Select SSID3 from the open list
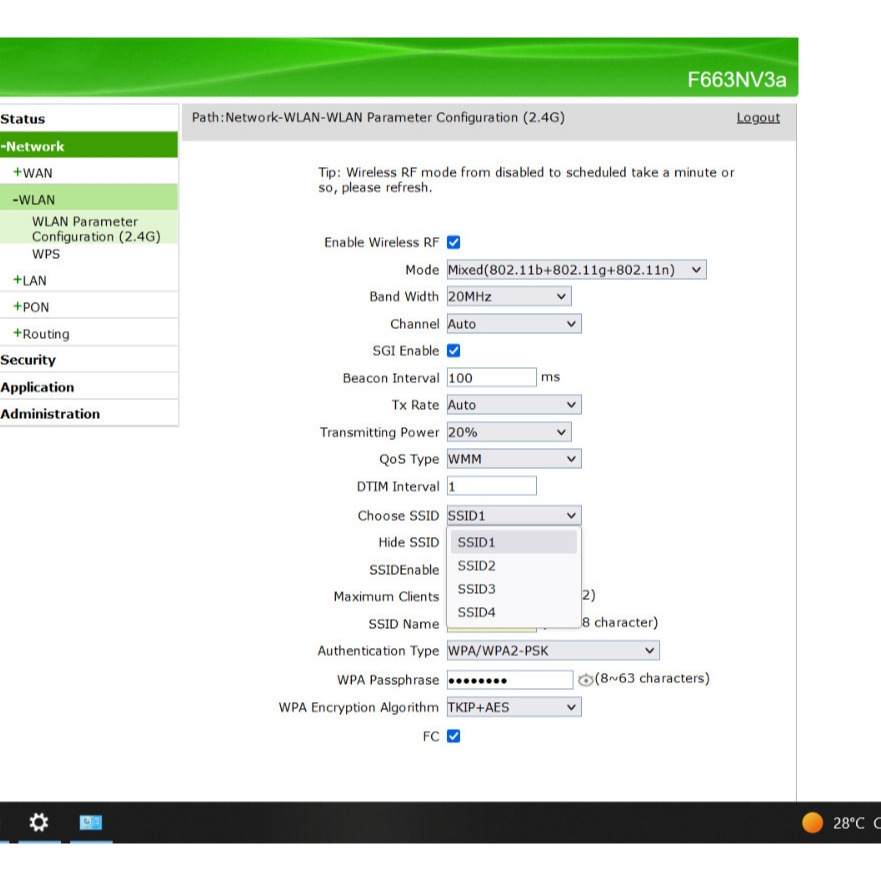The height and width of the screenshot is (881, 881). coord(477,589)
